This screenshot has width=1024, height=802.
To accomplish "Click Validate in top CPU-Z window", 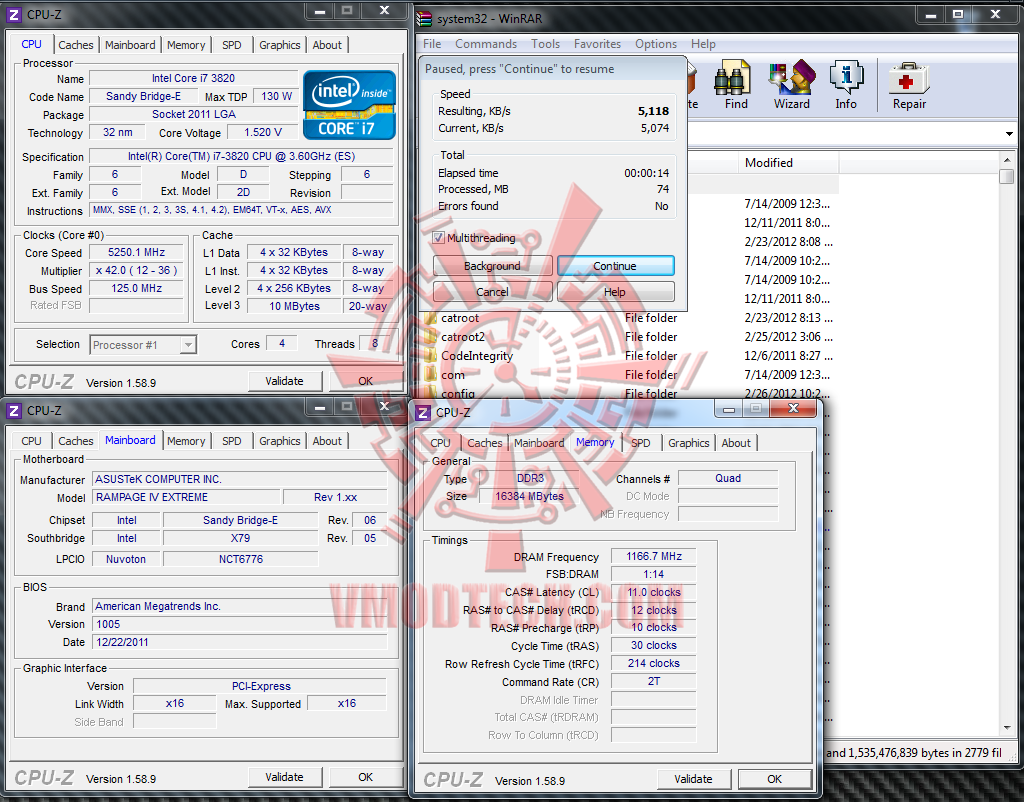I will 285,381.
